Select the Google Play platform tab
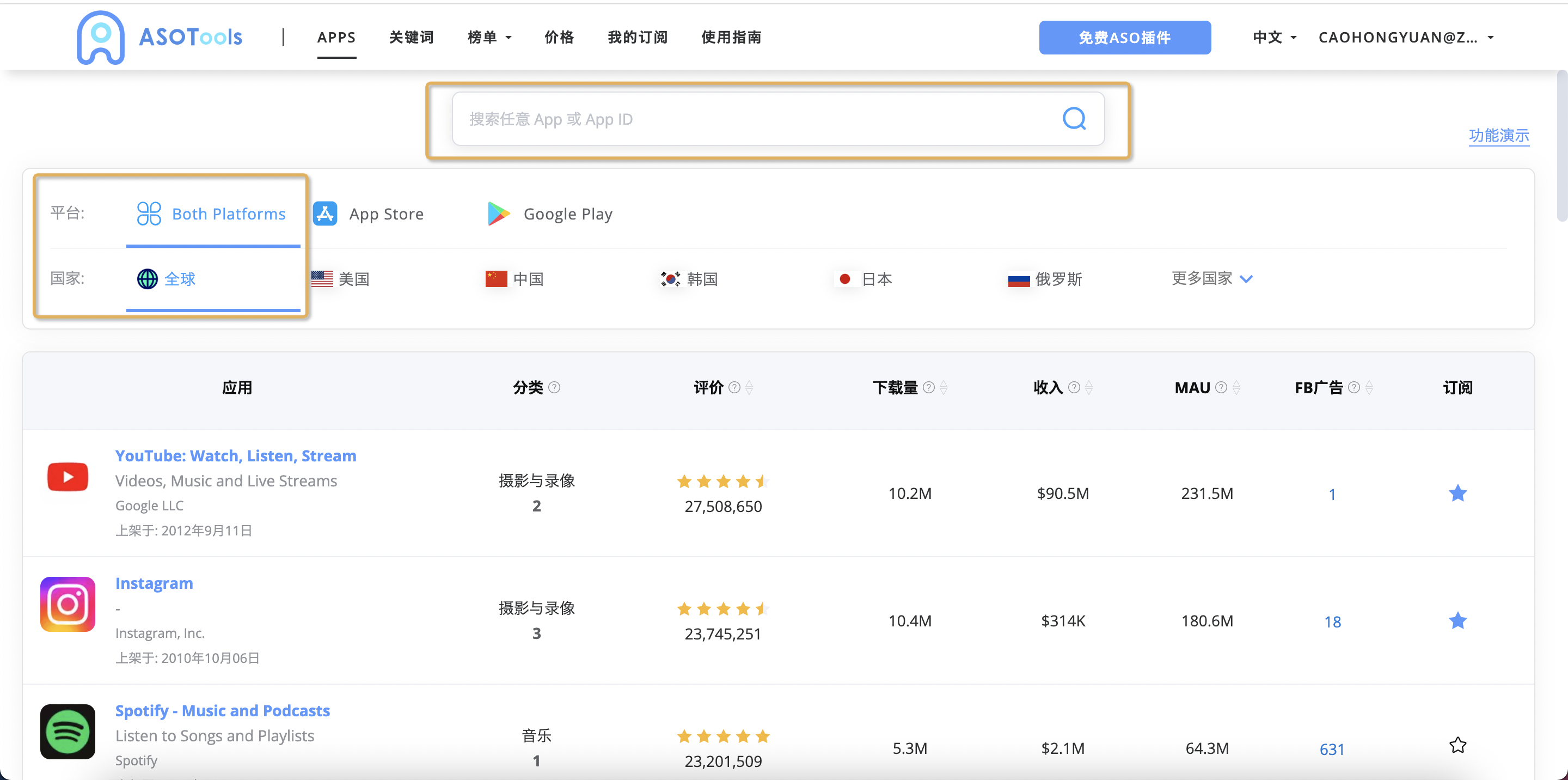 (550, 214)
